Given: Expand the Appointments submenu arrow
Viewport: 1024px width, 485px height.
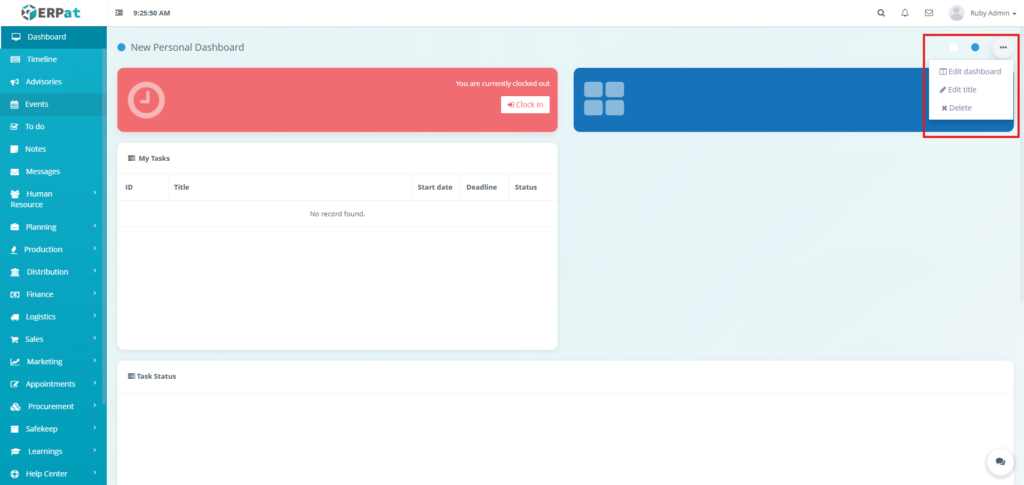Looking at the screenshot, I should point(95,383).
